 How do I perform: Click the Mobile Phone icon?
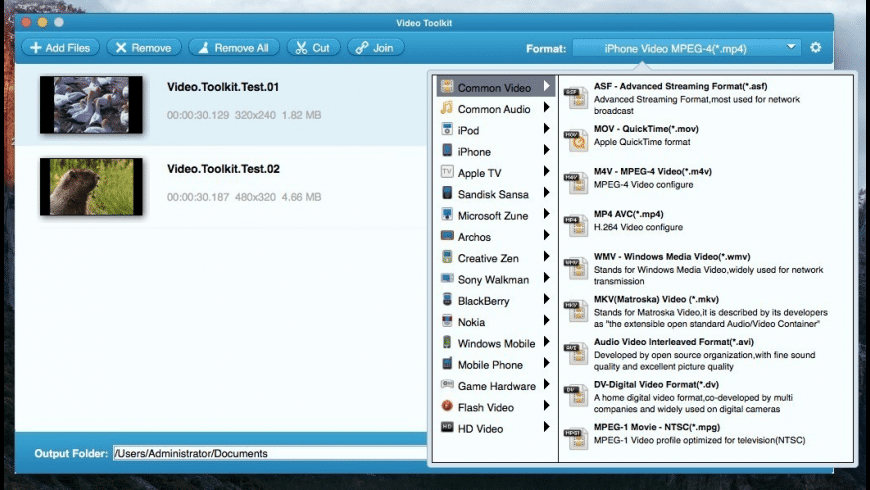[447, 363]
